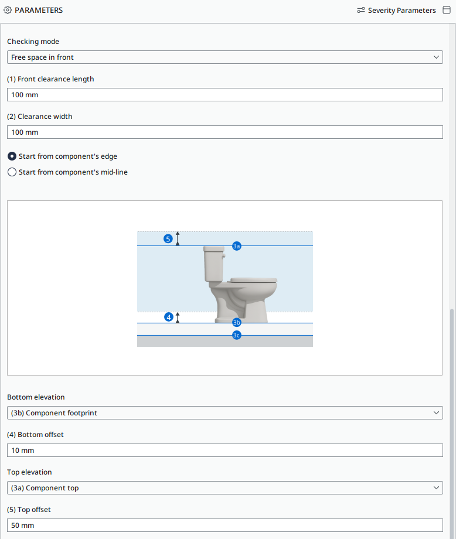Image resolution: width=456 pixels, height=540 pixels.
Task: Click the blue marker 4 in diagram
Action: tap(168, 317)
